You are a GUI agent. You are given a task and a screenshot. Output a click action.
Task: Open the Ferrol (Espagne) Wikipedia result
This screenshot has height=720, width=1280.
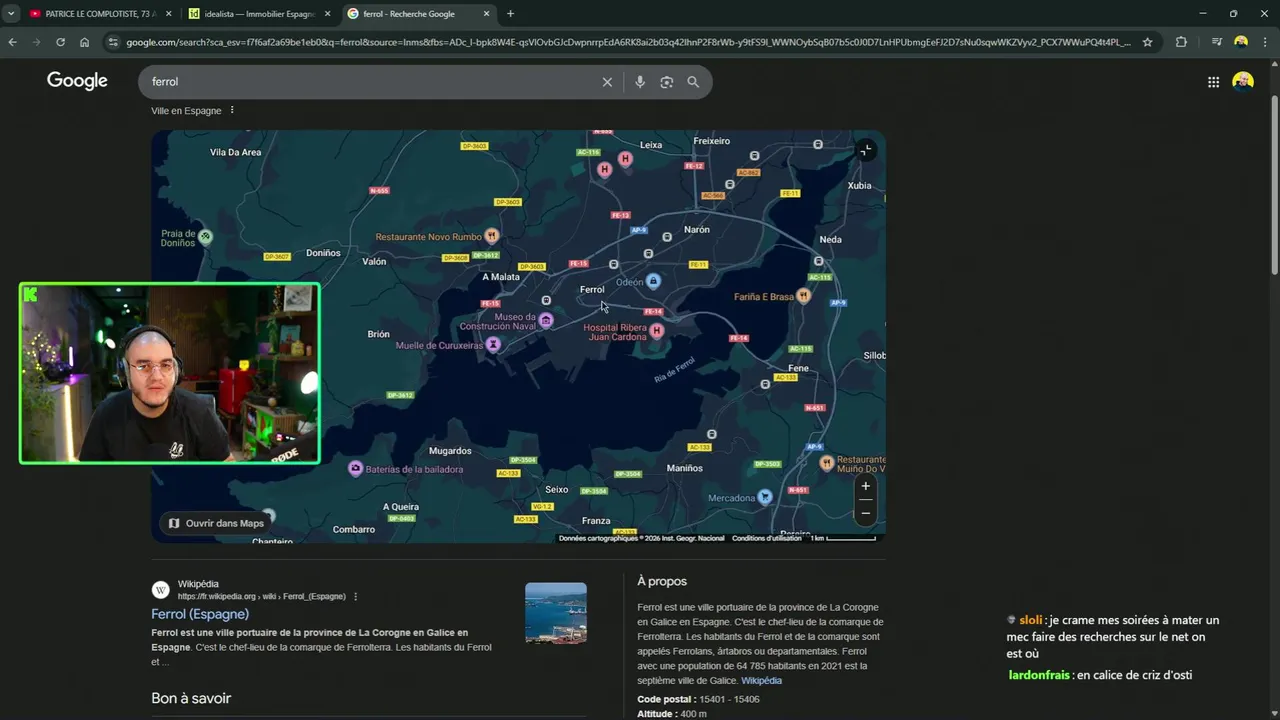click(200, 614)
